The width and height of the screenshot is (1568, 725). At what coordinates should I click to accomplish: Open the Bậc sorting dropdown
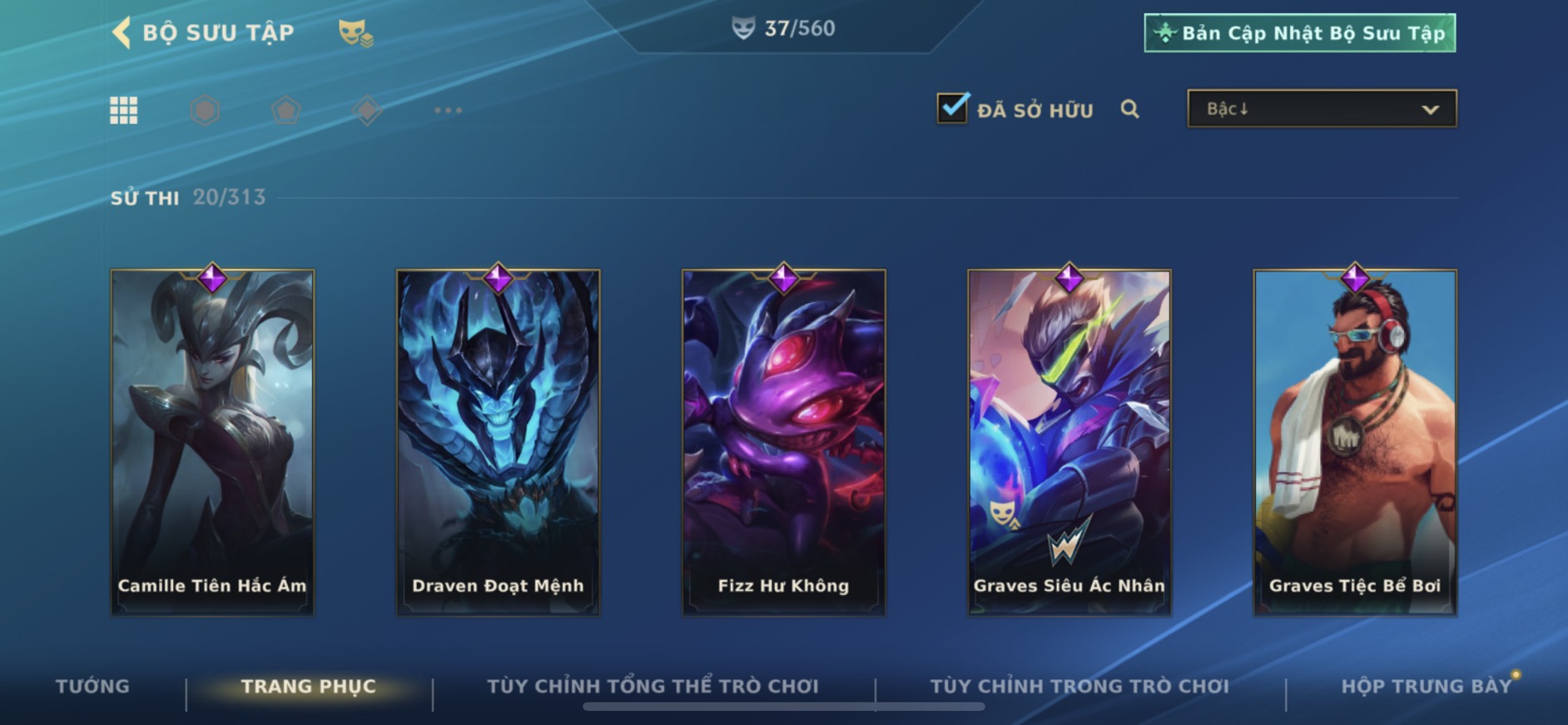coord(1322,109)
